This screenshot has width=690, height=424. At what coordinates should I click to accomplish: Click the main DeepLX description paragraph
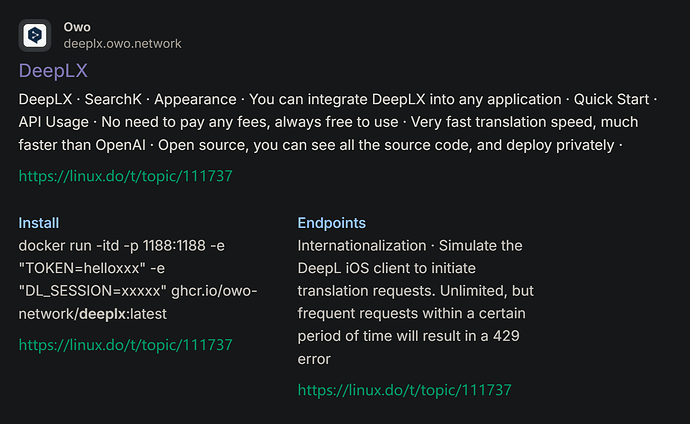[338, 122]
